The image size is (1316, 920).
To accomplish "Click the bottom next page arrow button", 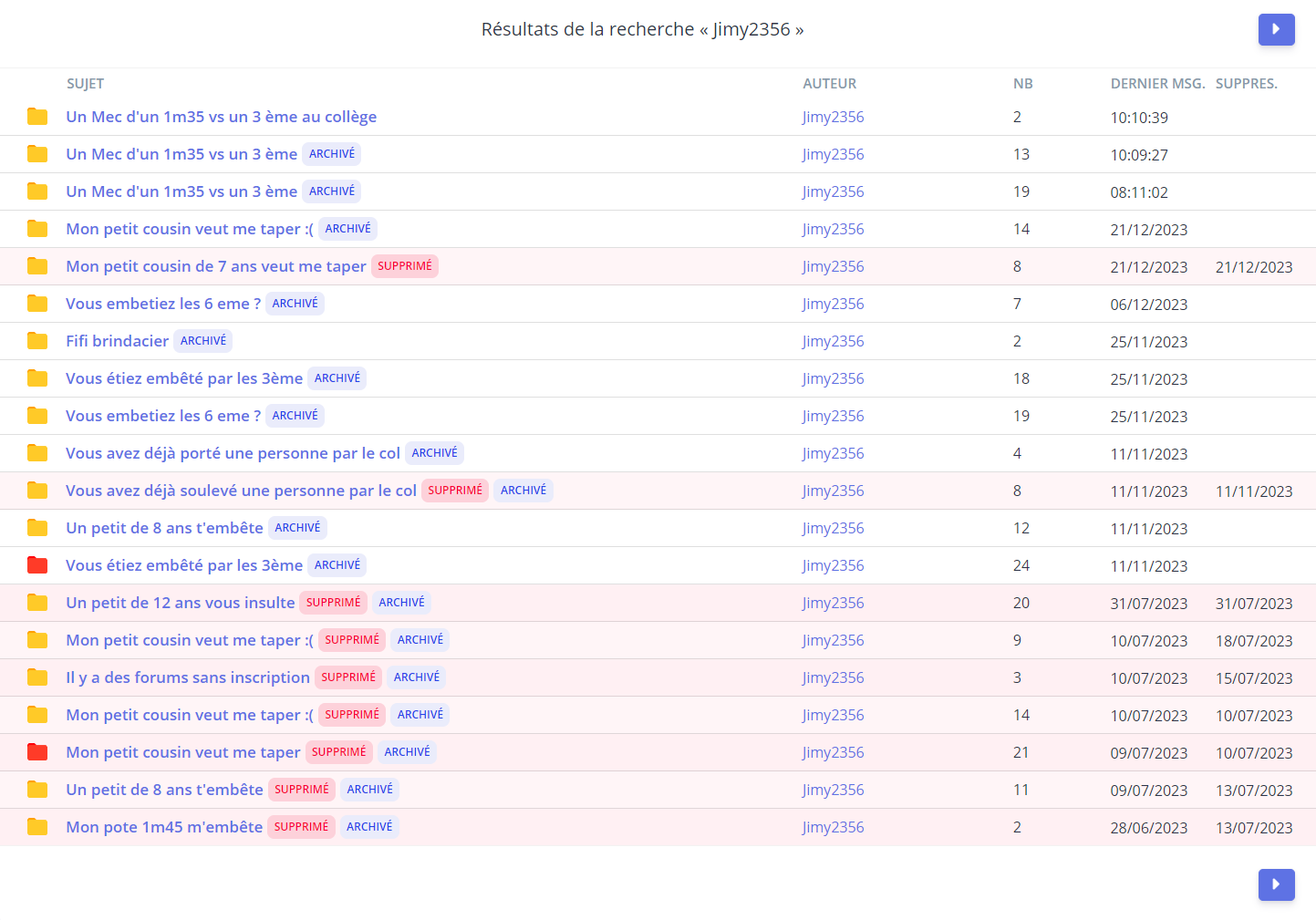I will click(1276, 884).
